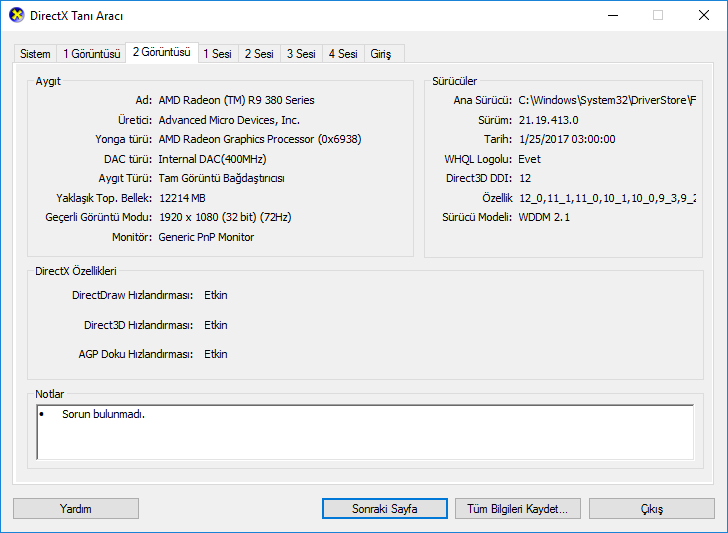Screen dimensions: 728x533
Task: Go to the 4 Sesi tab
Action: (343, 54)
